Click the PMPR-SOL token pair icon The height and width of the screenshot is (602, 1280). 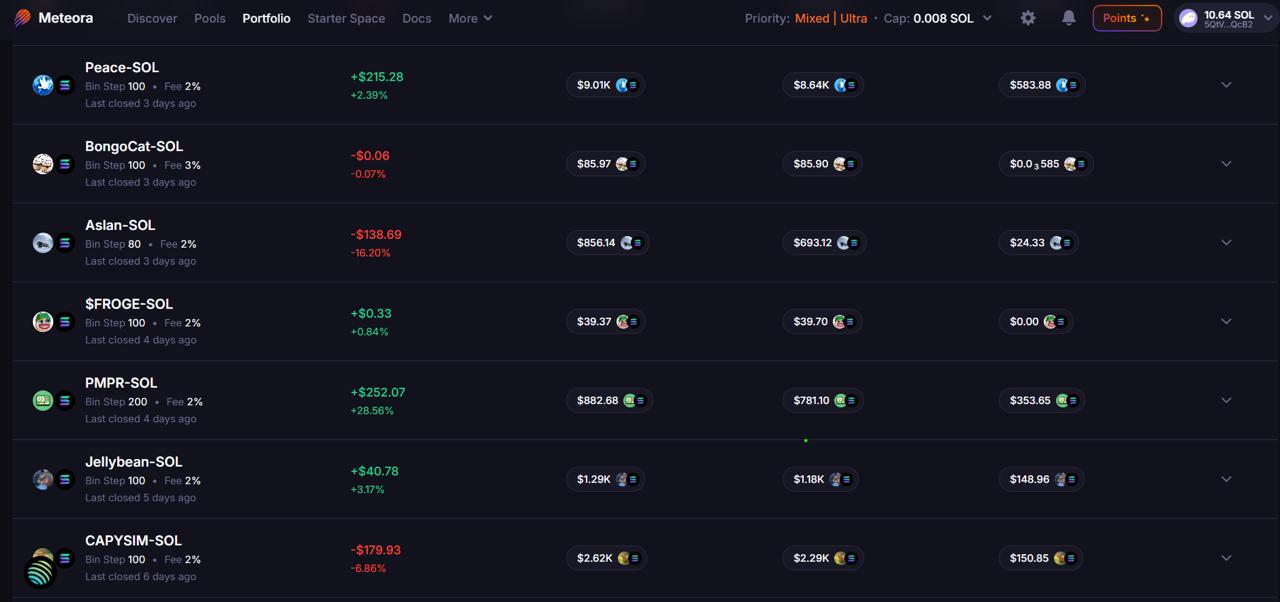click(x=53, y=400)
